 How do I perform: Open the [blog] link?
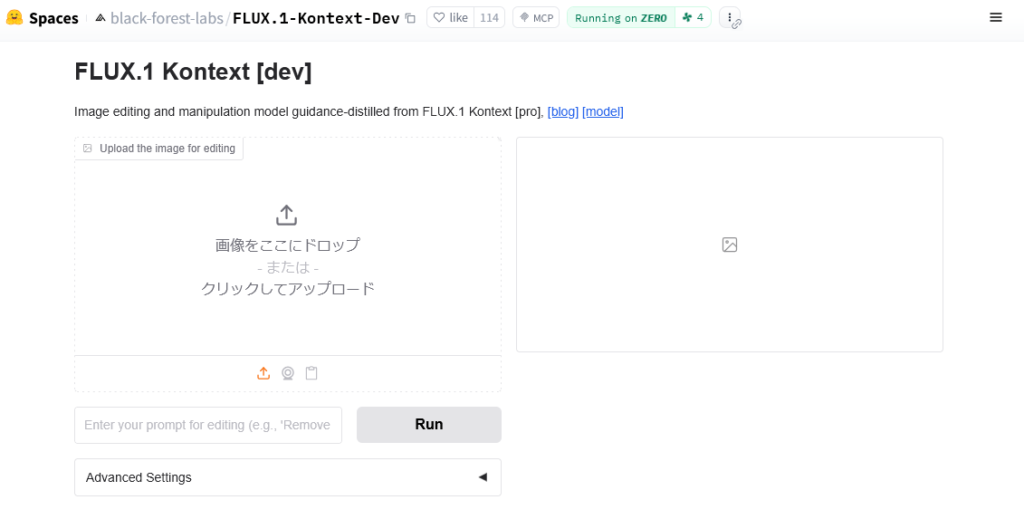[x=563, y=112]
